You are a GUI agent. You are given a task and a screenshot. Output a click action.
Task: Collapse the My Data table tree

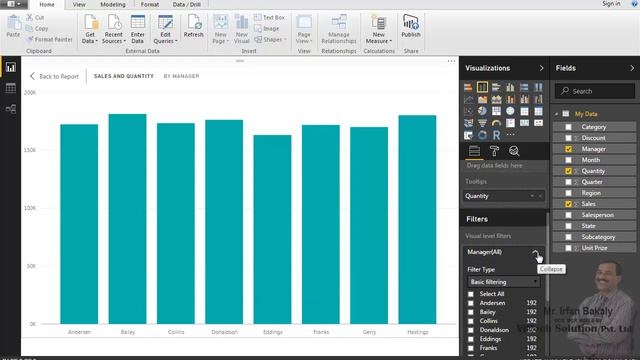[556, 114]
